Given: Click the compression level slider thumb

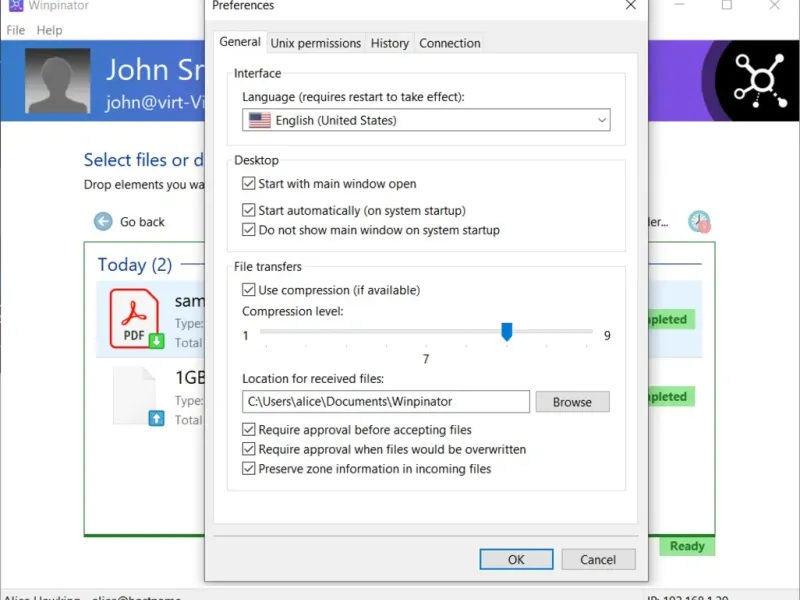Looking at the screenshot, I should pos(507,332).
